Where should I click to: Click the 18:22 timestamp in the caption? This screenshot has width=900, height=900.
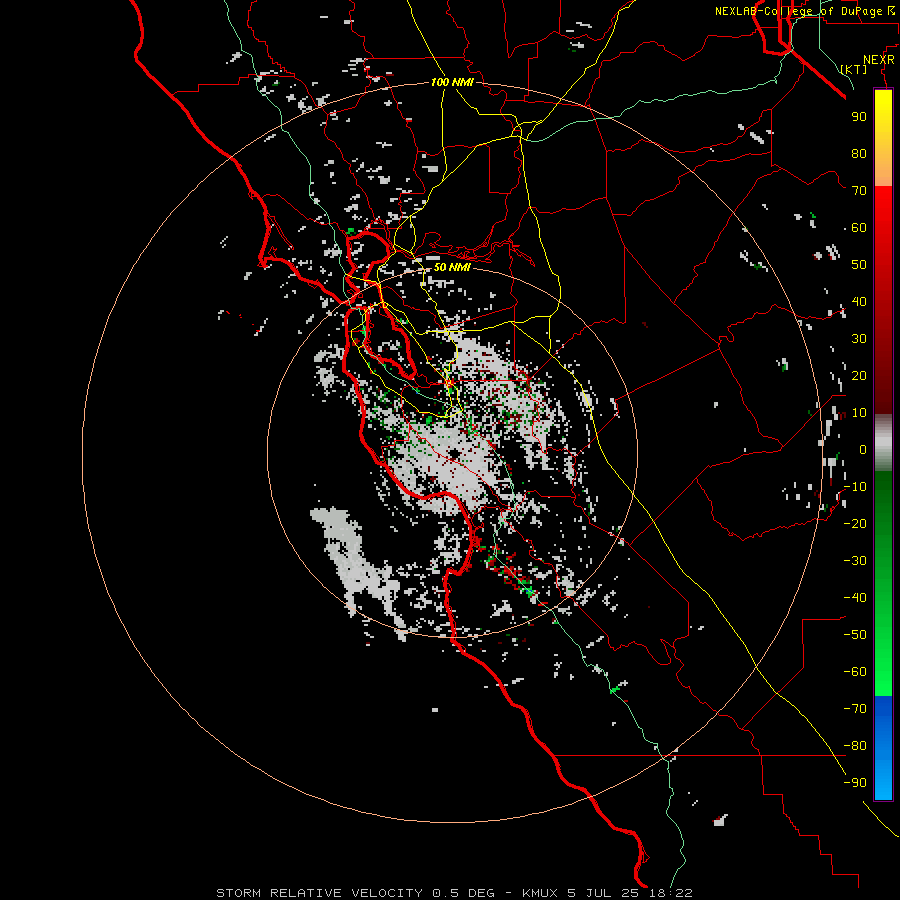pos(671,893)
